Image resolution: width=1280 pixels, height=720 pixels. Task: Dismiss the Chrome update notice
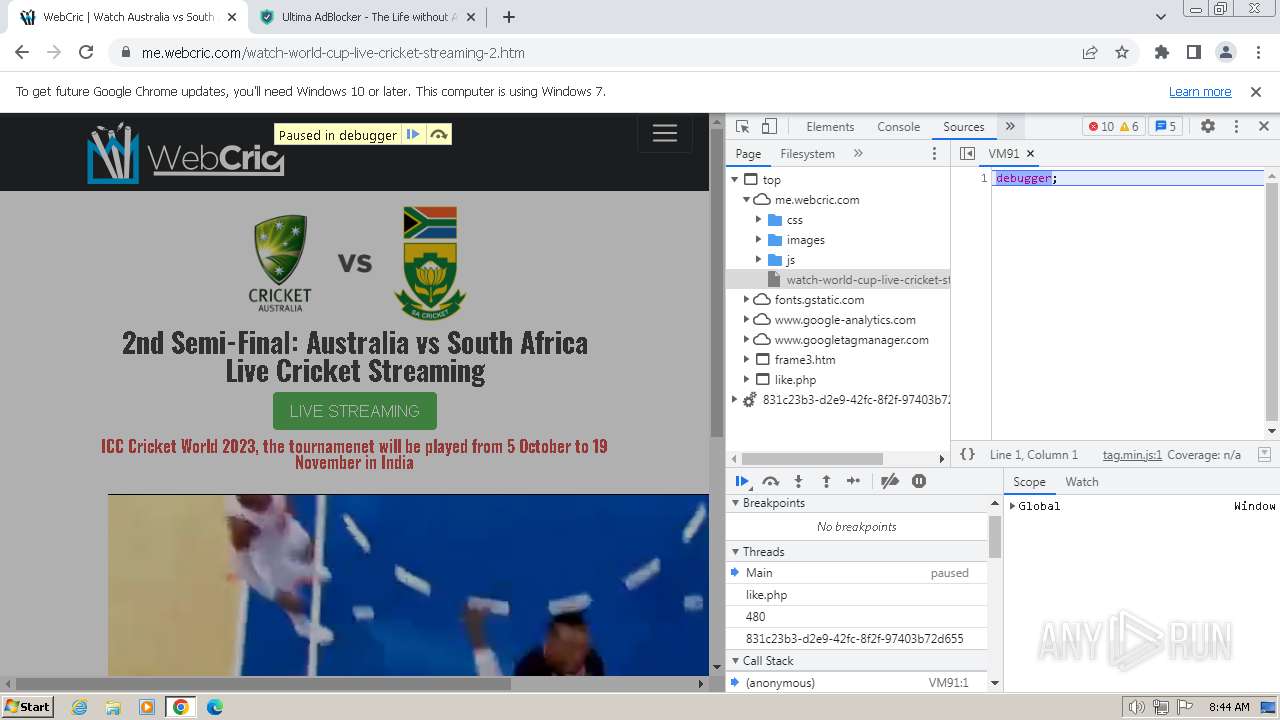(x=1256, y=92)
